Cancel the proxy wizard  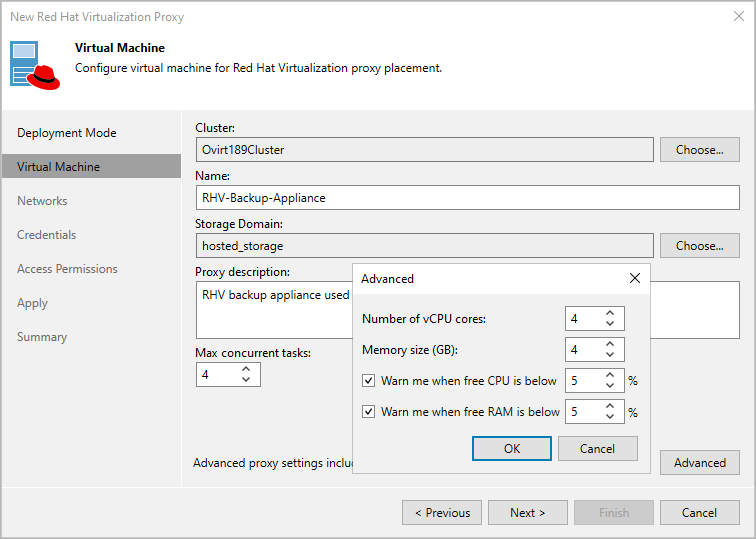point(700,512)
